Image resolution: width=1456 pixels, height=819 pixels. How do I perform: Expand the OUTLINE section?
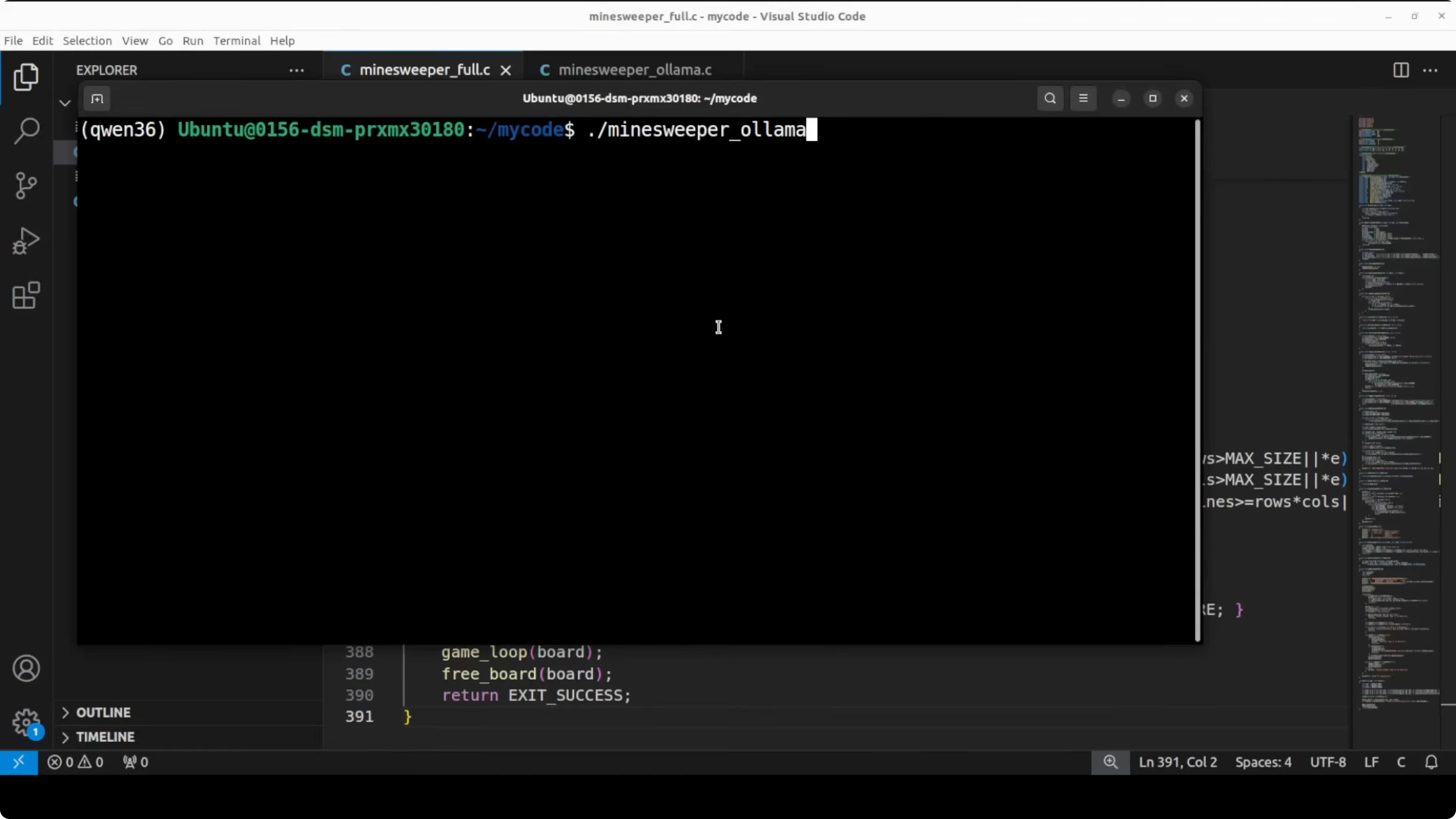103,712
